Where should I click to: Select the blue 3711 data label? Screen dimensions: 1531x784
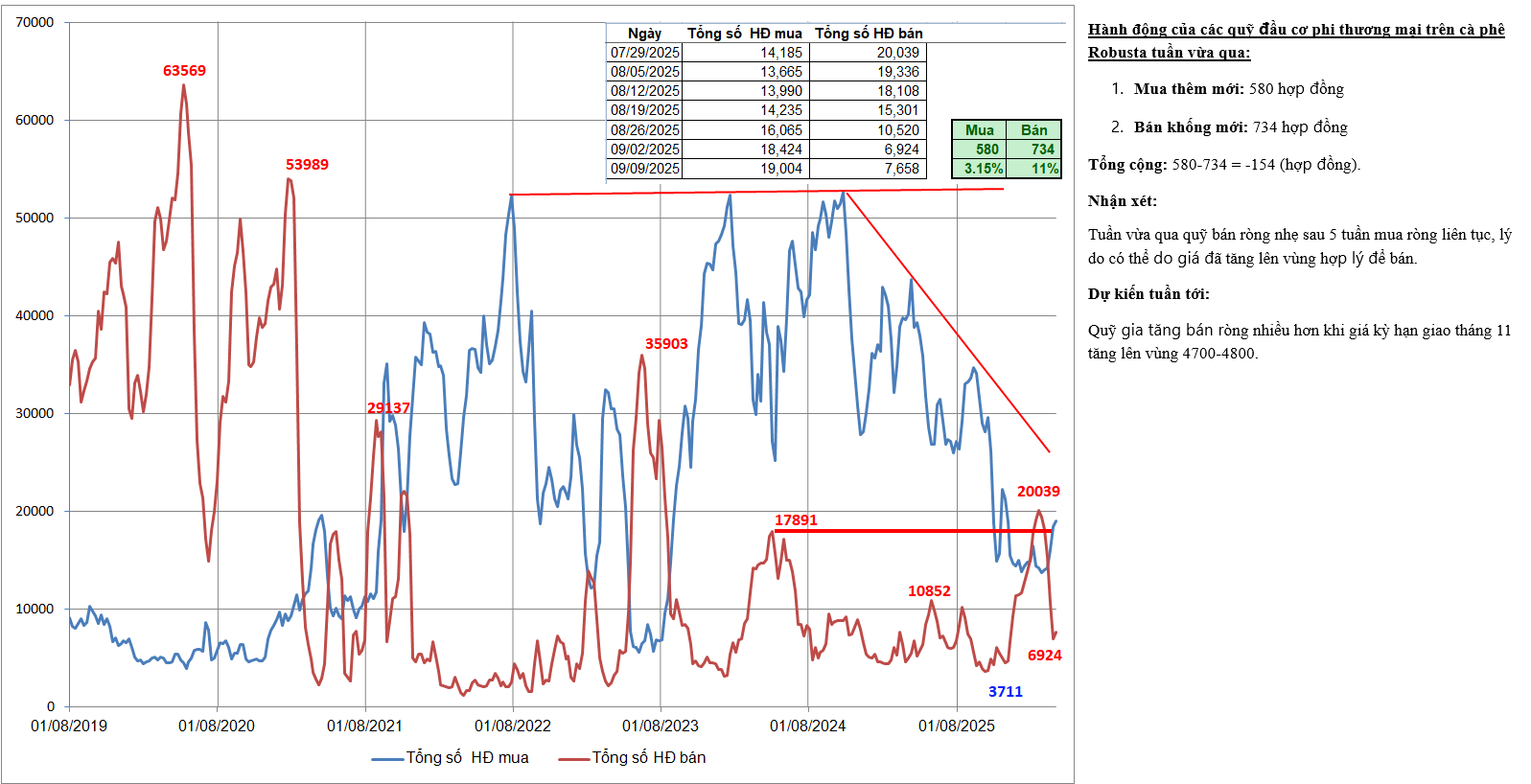[x=1006, y=692]
